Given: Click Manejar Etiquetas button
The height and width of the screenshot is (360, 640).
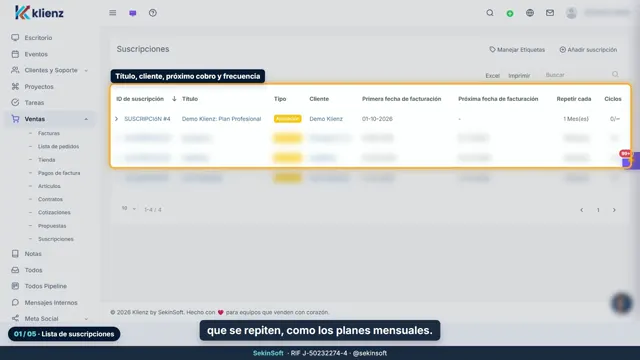Looking at the screenshot, I should tap(517, 49).
